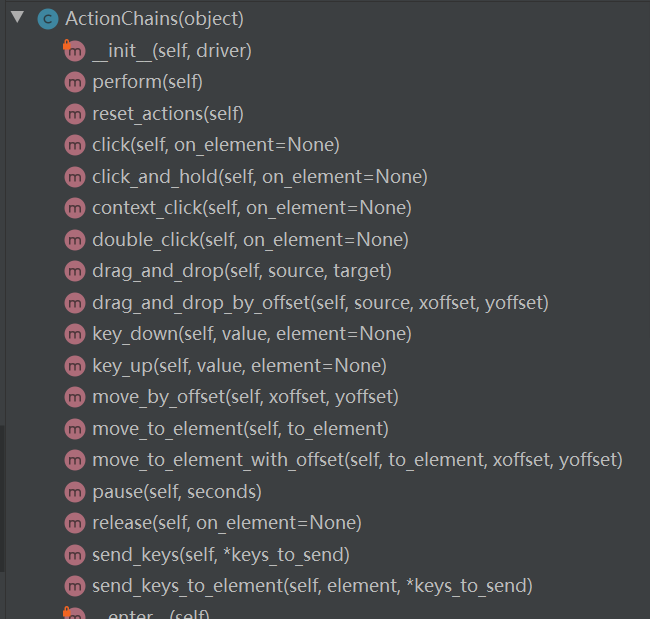Click the method icon beside send_keys(self, *keys_to_send)
This screenshot has width=650, height=619.
tap(74, 554)
